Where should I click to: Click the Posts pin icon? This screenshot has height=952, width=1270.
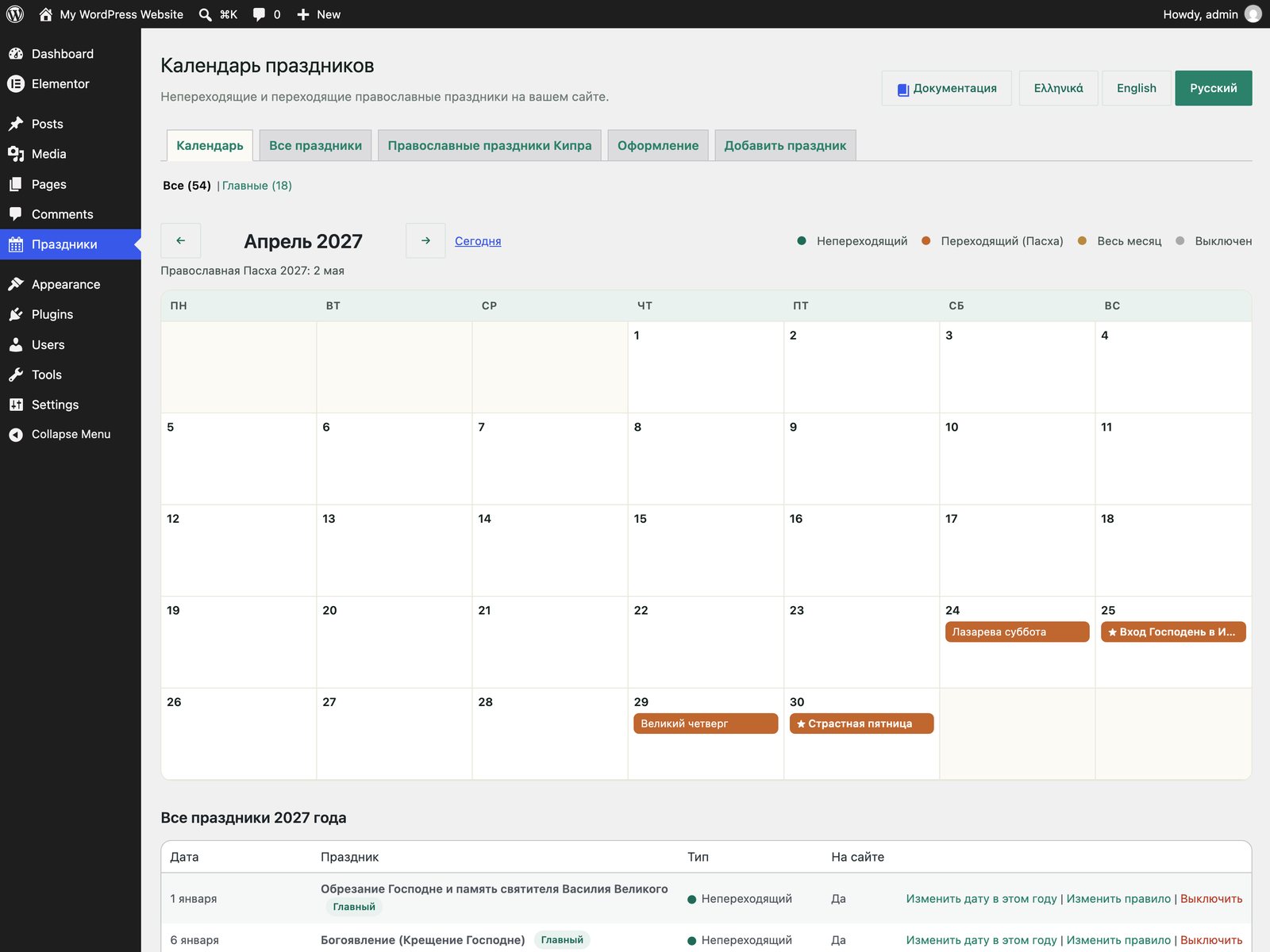point(16,124)
